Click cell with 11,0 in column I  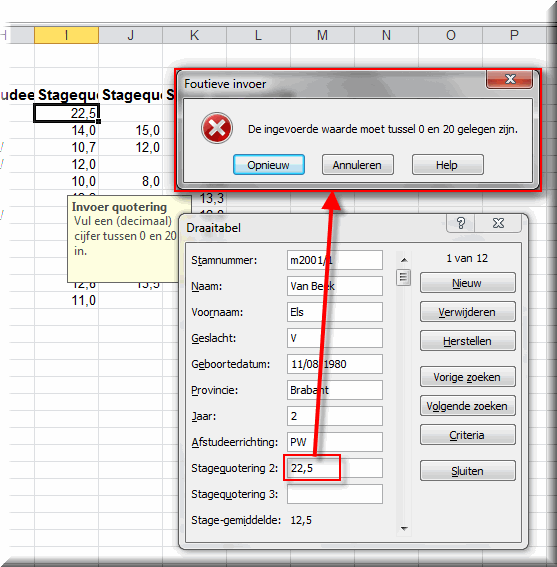pyautogui.click(x=67, y=300)
